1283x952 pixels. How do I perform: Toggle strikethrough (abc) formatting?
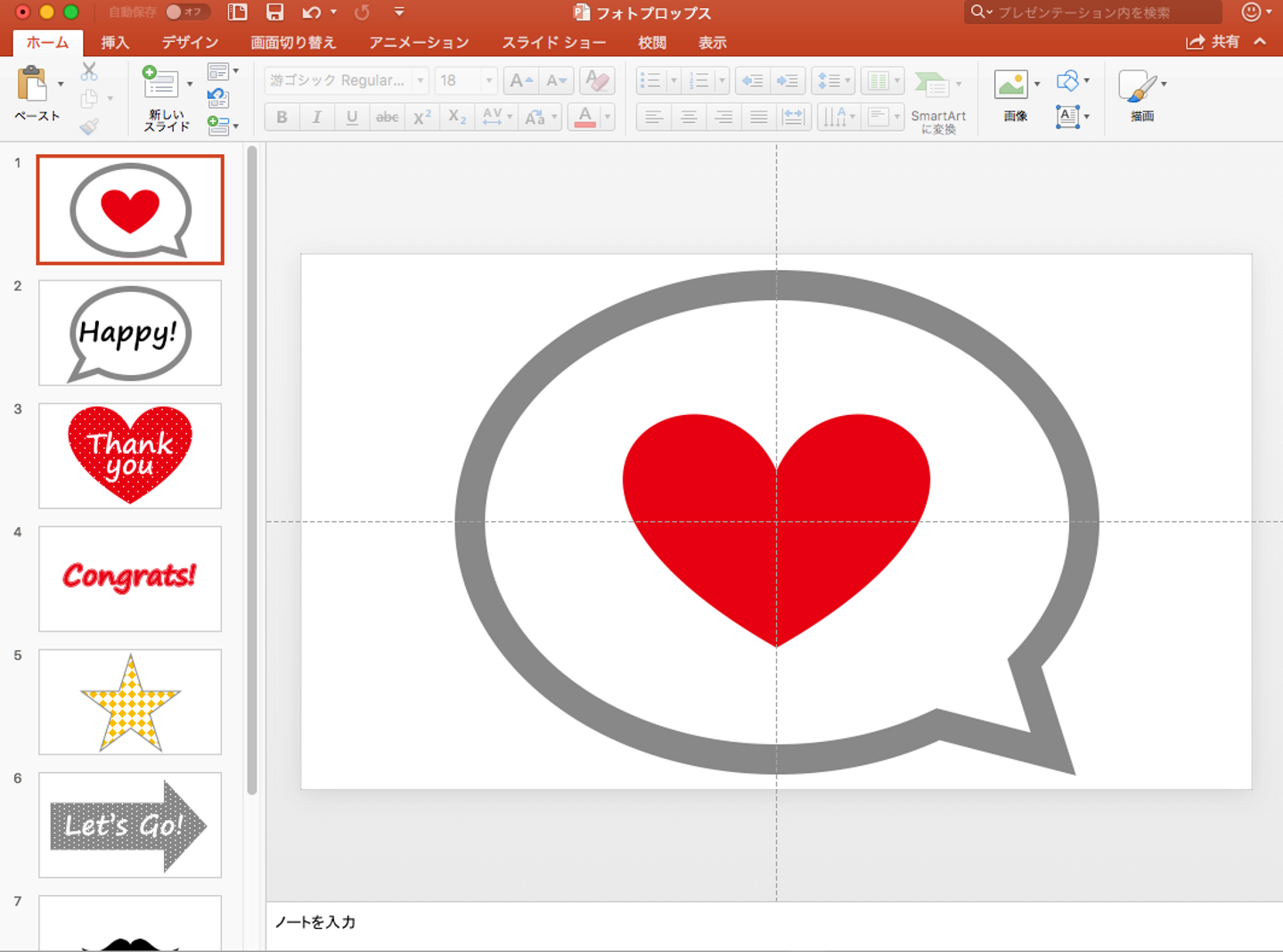tap(387, 117)
